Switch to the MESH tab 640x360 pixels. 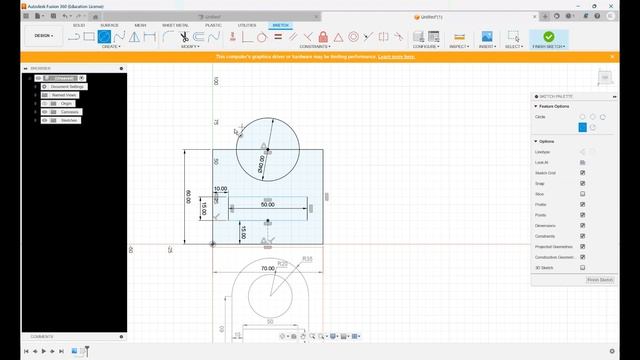140,25
